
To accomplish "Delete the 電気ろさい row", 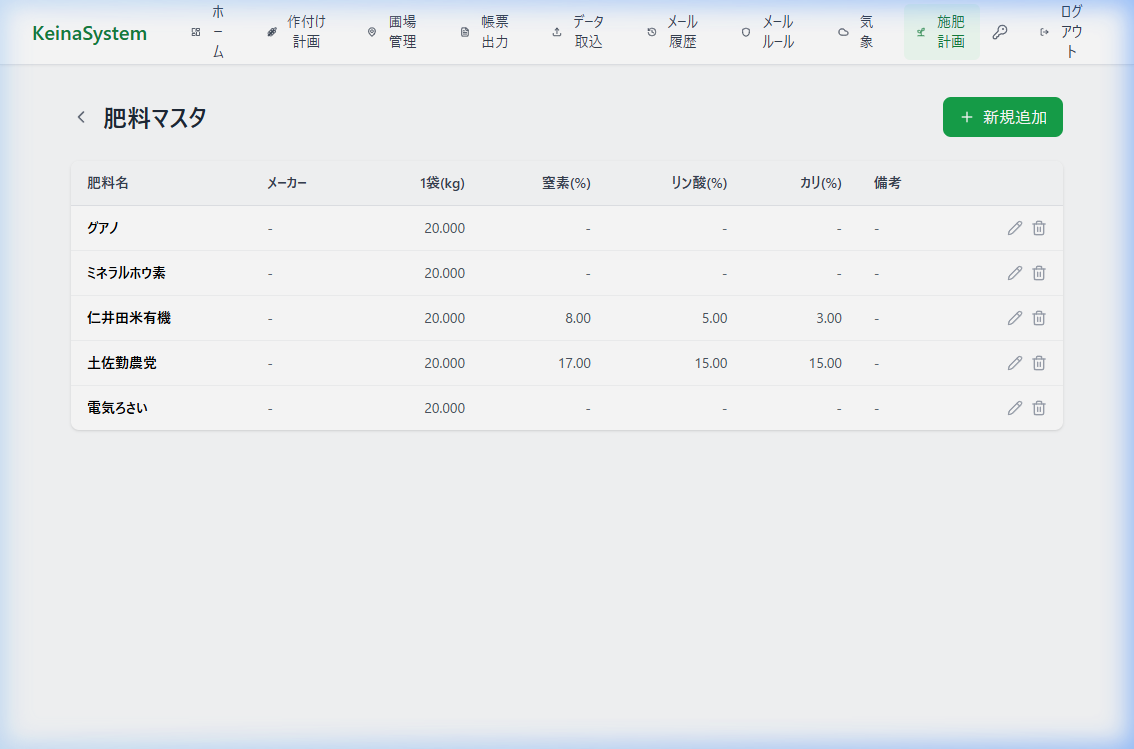I will pyautogui.click(x=1039, y=408).
